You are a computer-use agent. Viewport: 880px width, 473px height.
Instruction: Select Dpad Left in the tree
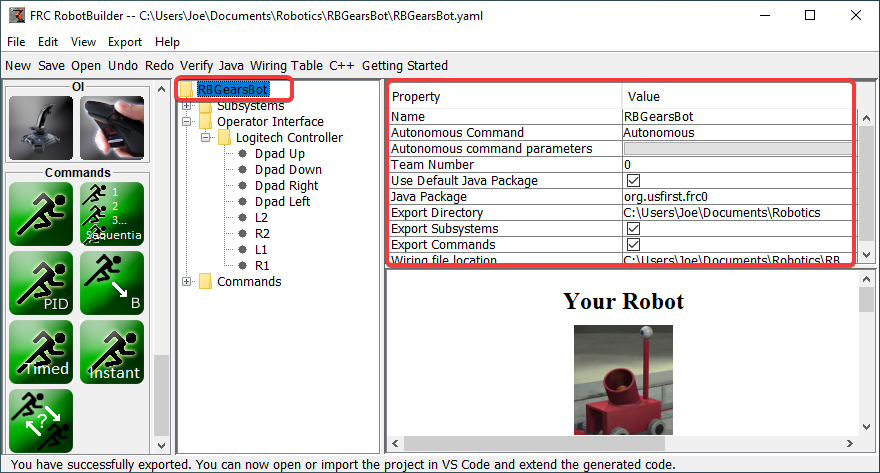click(282, 201)
